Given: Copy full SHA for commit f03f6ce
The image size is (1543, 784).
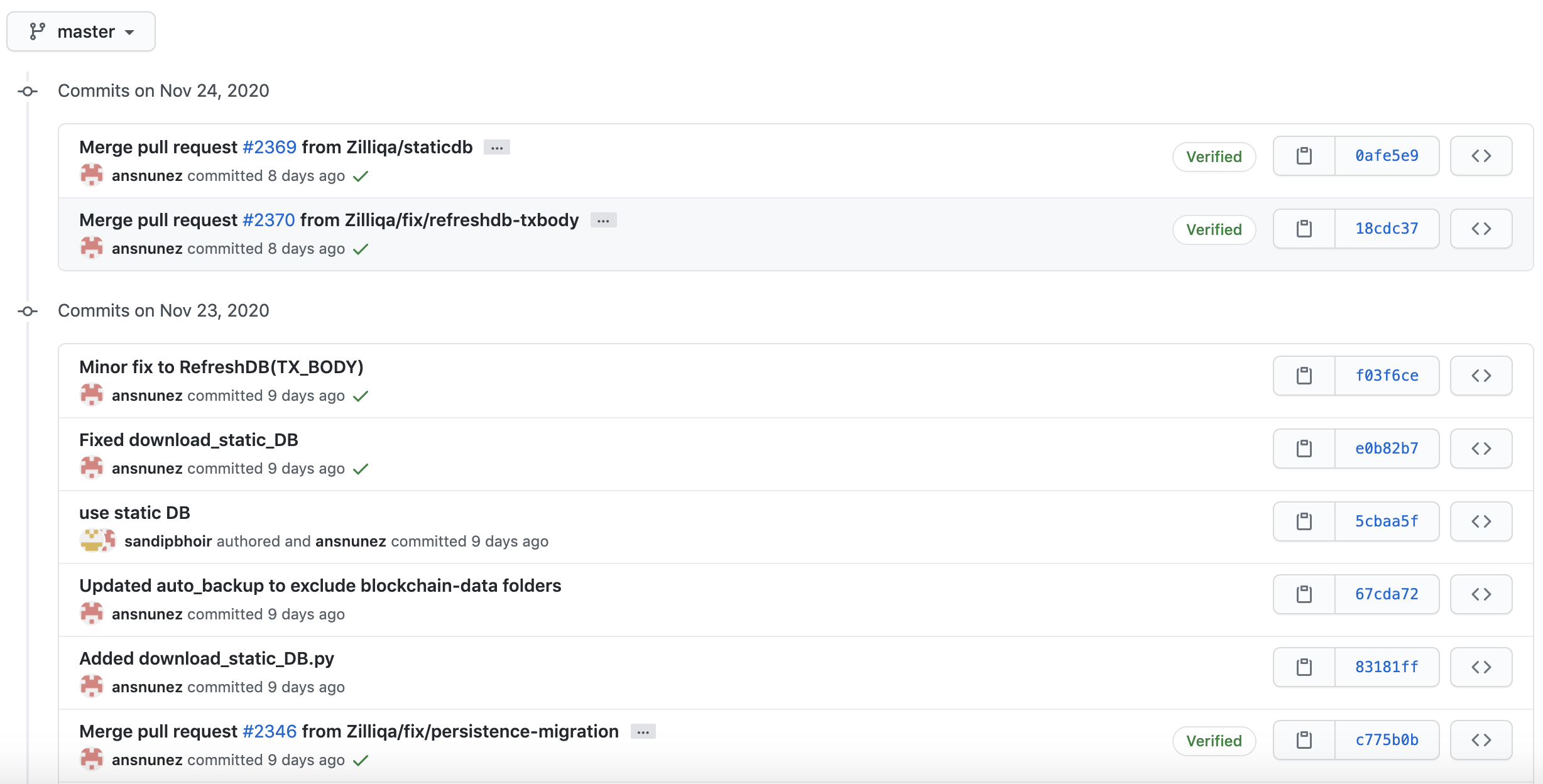Looking at the screenshot, I should [1304, 376].
